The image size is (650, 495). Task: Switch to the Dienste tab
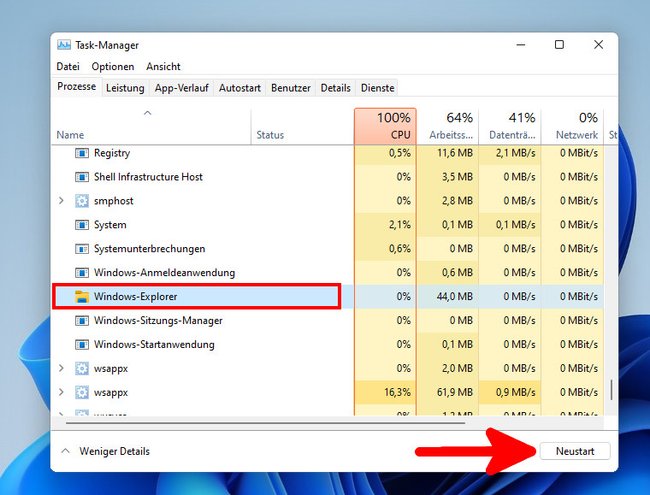point(377,88)
